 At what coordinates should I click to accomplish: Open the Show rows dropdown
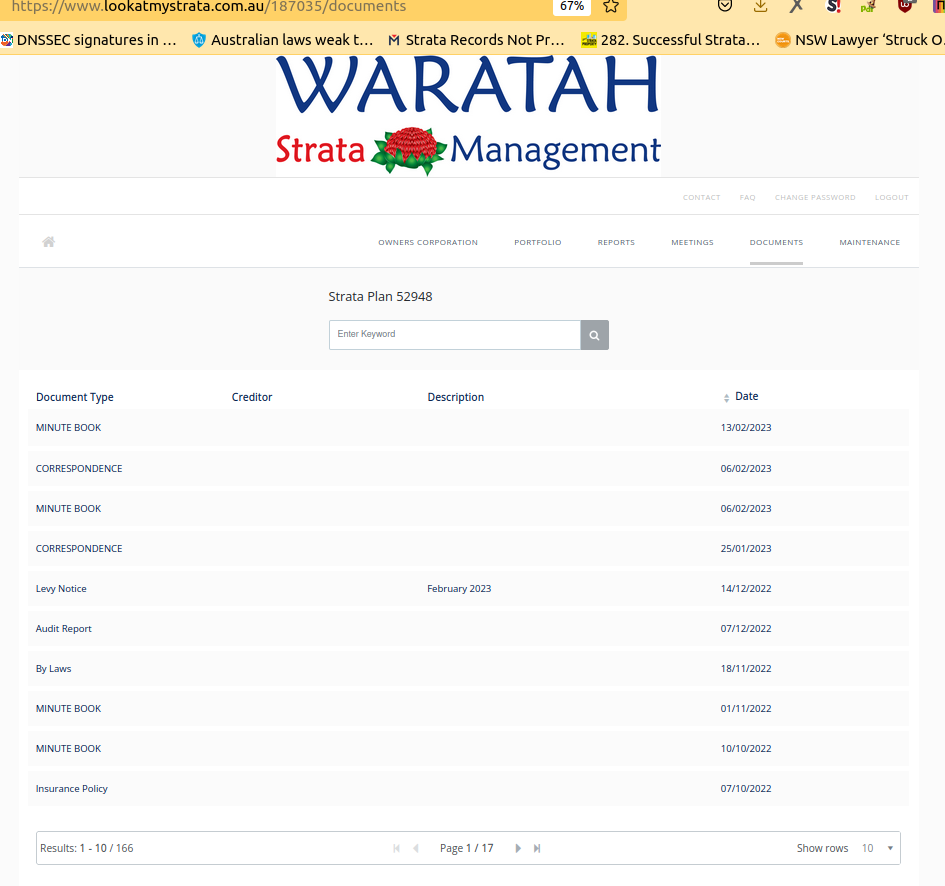[877, 848]
